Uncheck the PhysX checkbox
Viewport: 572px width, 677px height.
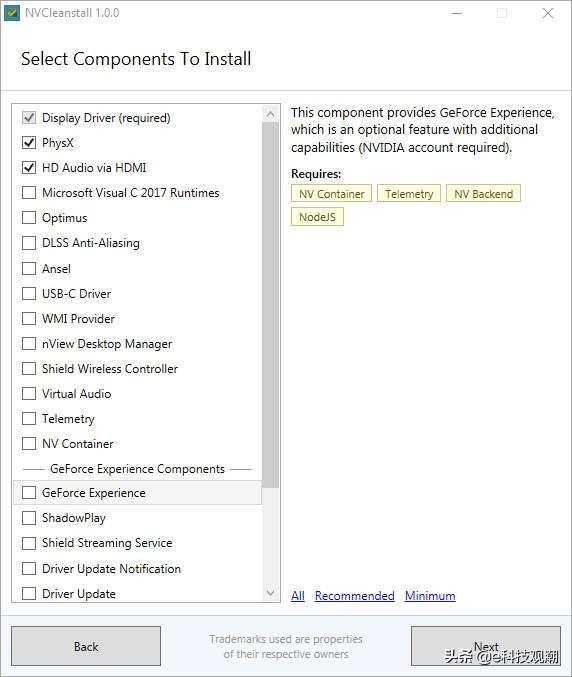click(29, 142)
